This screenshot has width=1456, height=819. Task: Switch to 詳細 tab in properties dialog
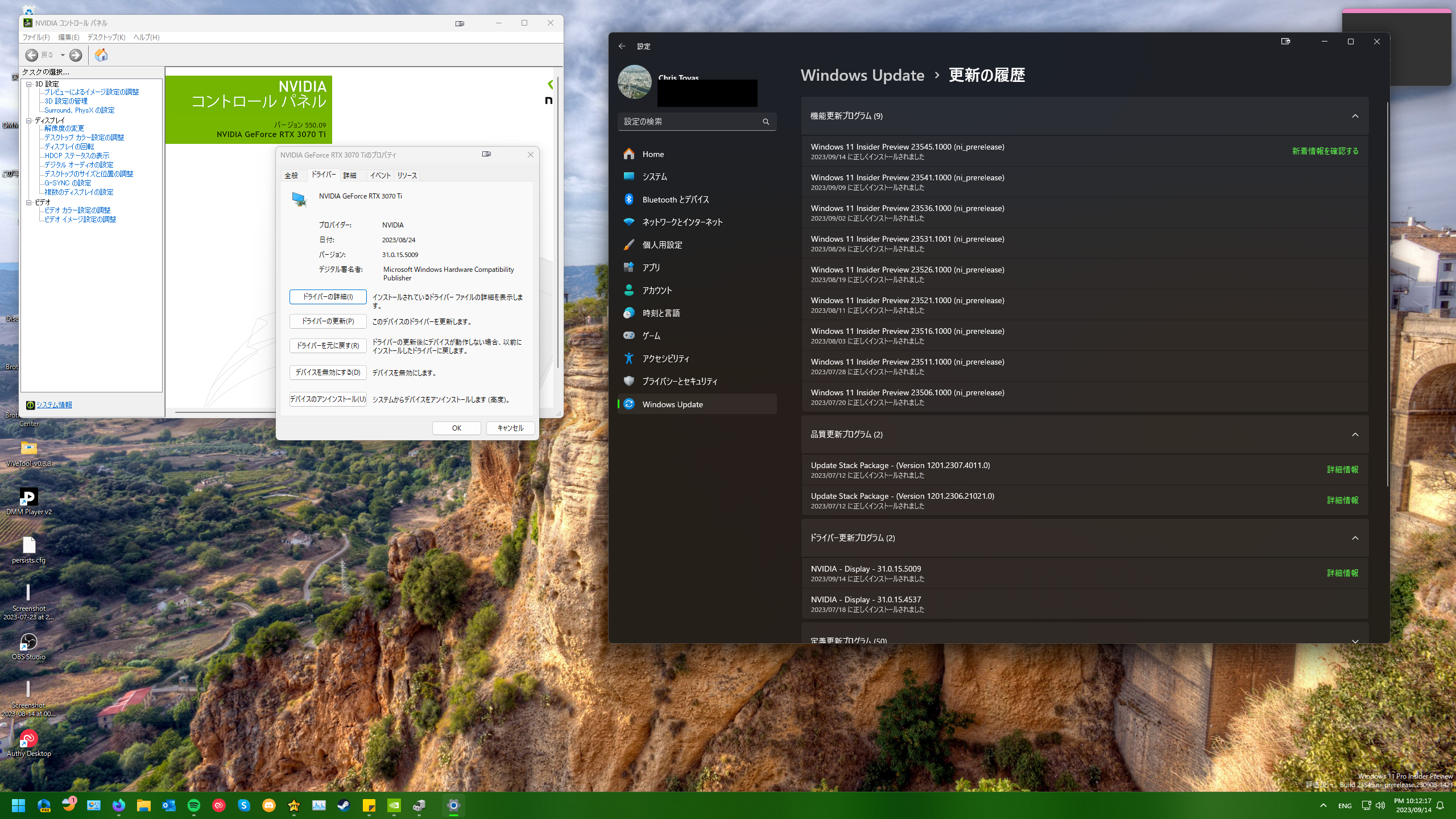(350, 175)
